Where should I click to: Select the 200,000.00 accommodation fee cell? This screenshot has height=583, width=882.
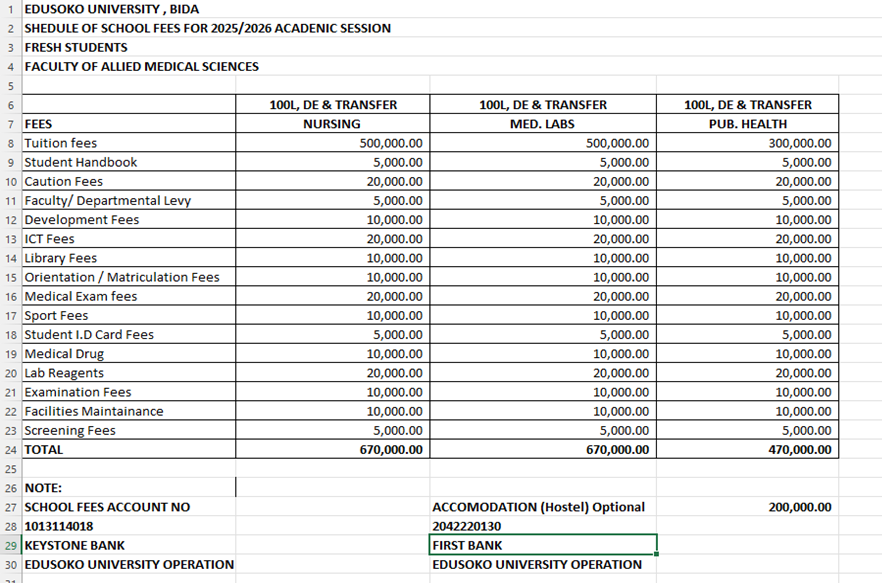point(799,507)
